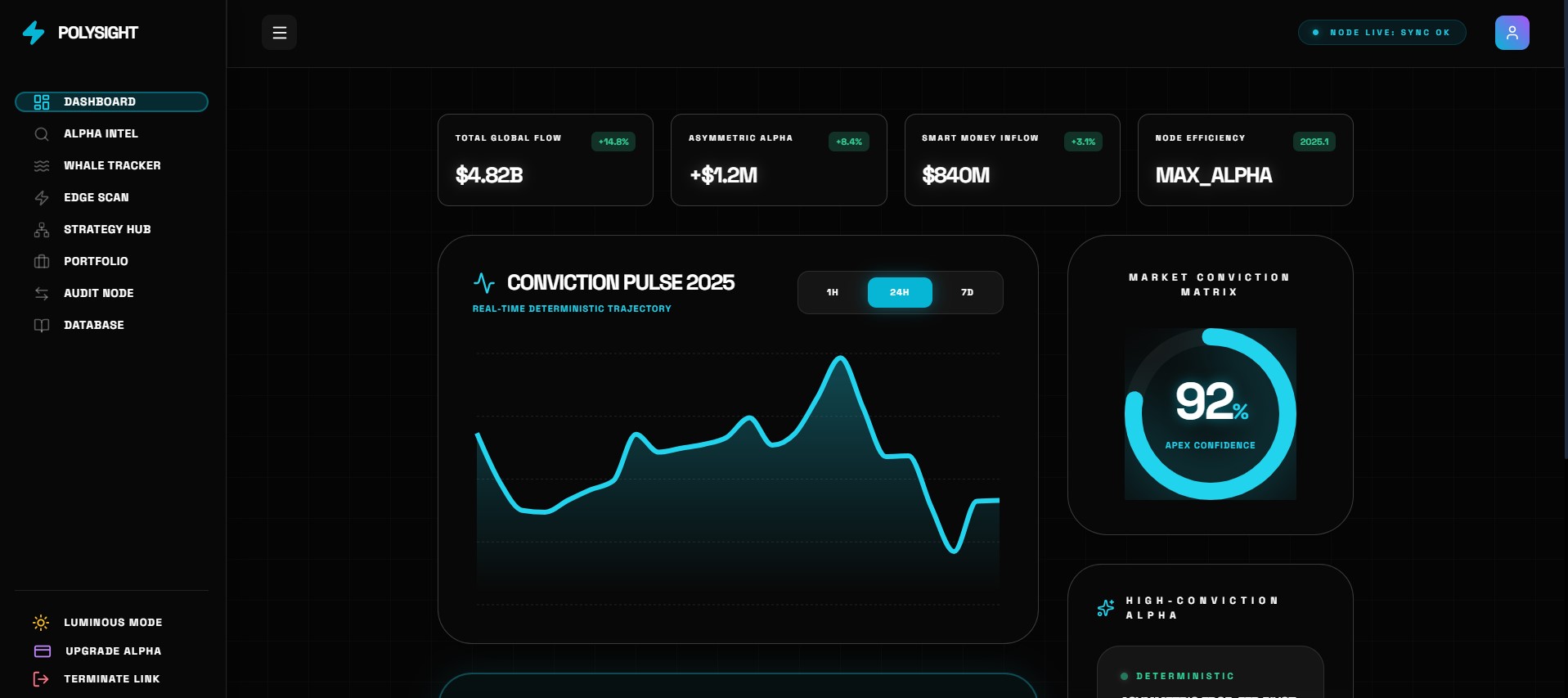Click the +3.1% badge on Smart Money Inflow

(1083, 142)
